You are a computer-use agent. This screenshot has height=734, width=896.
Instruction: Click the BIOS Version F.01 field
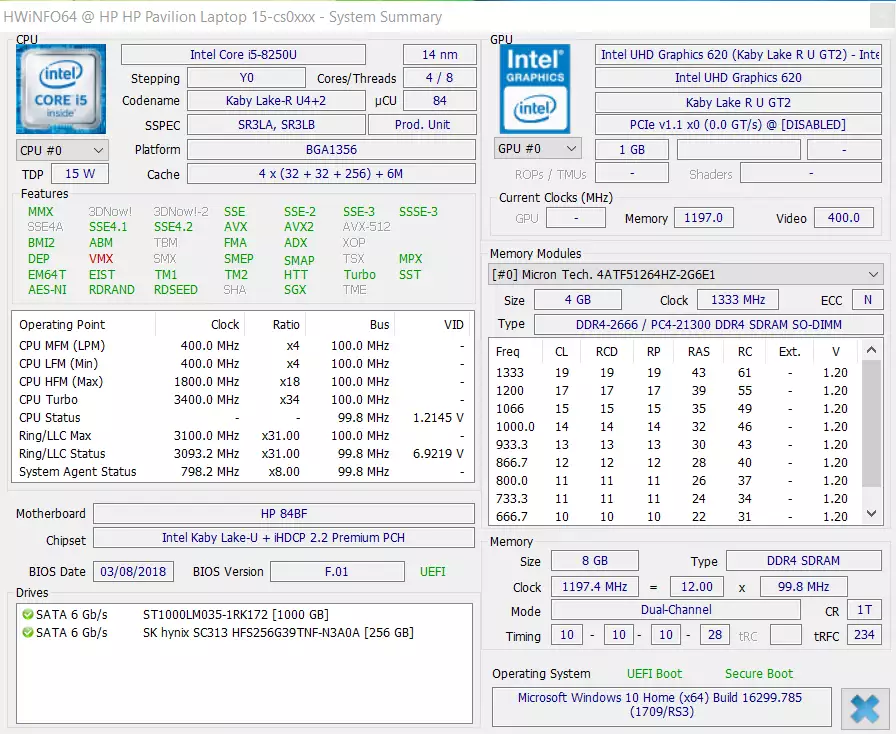click(x=337, y=572)
